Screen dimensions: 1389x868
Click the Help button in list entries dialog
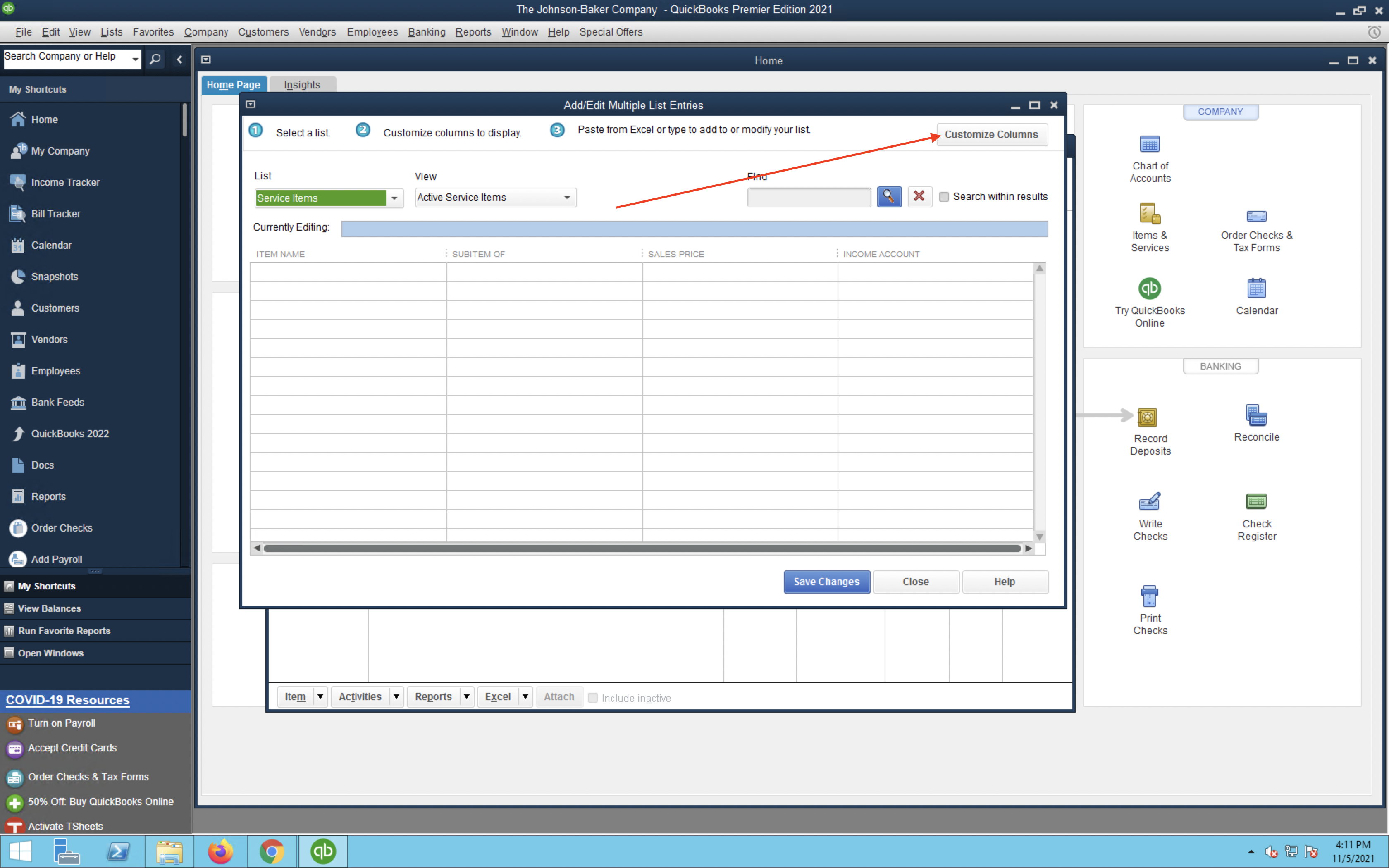click(x=1005, y=582)
